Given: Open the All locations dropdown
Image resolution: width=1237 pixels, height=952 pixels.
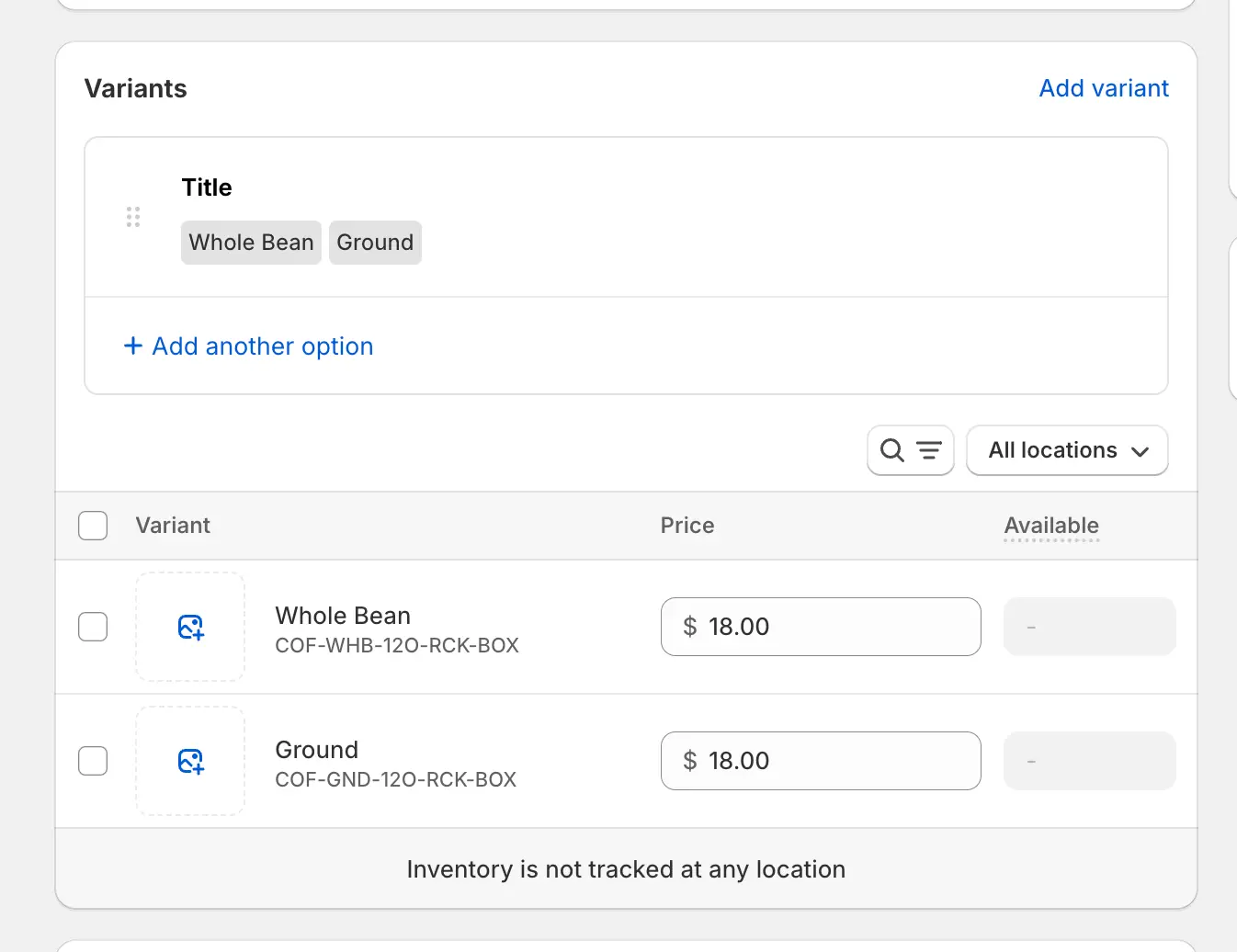Looking at the screenshot, I should [1066, 450].
